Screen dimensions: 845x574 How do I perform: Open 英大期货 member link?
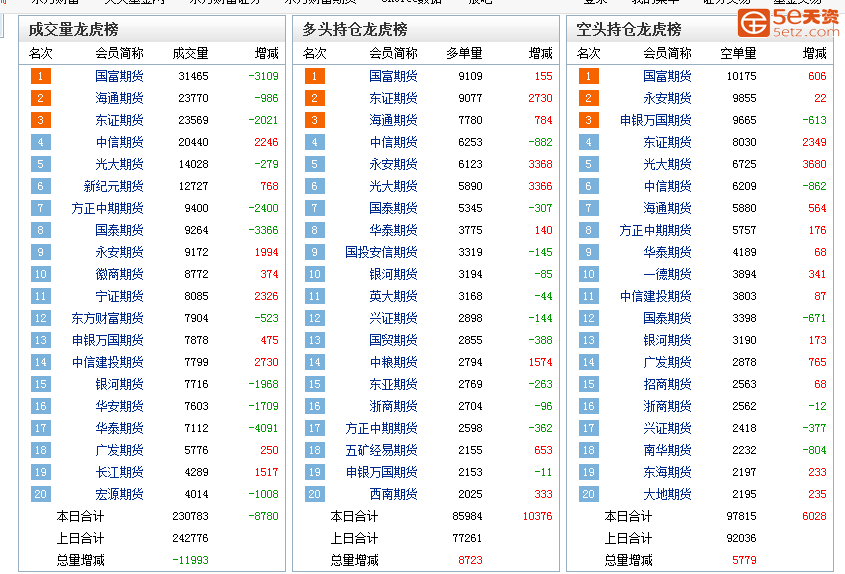click(x=393, y=296)
